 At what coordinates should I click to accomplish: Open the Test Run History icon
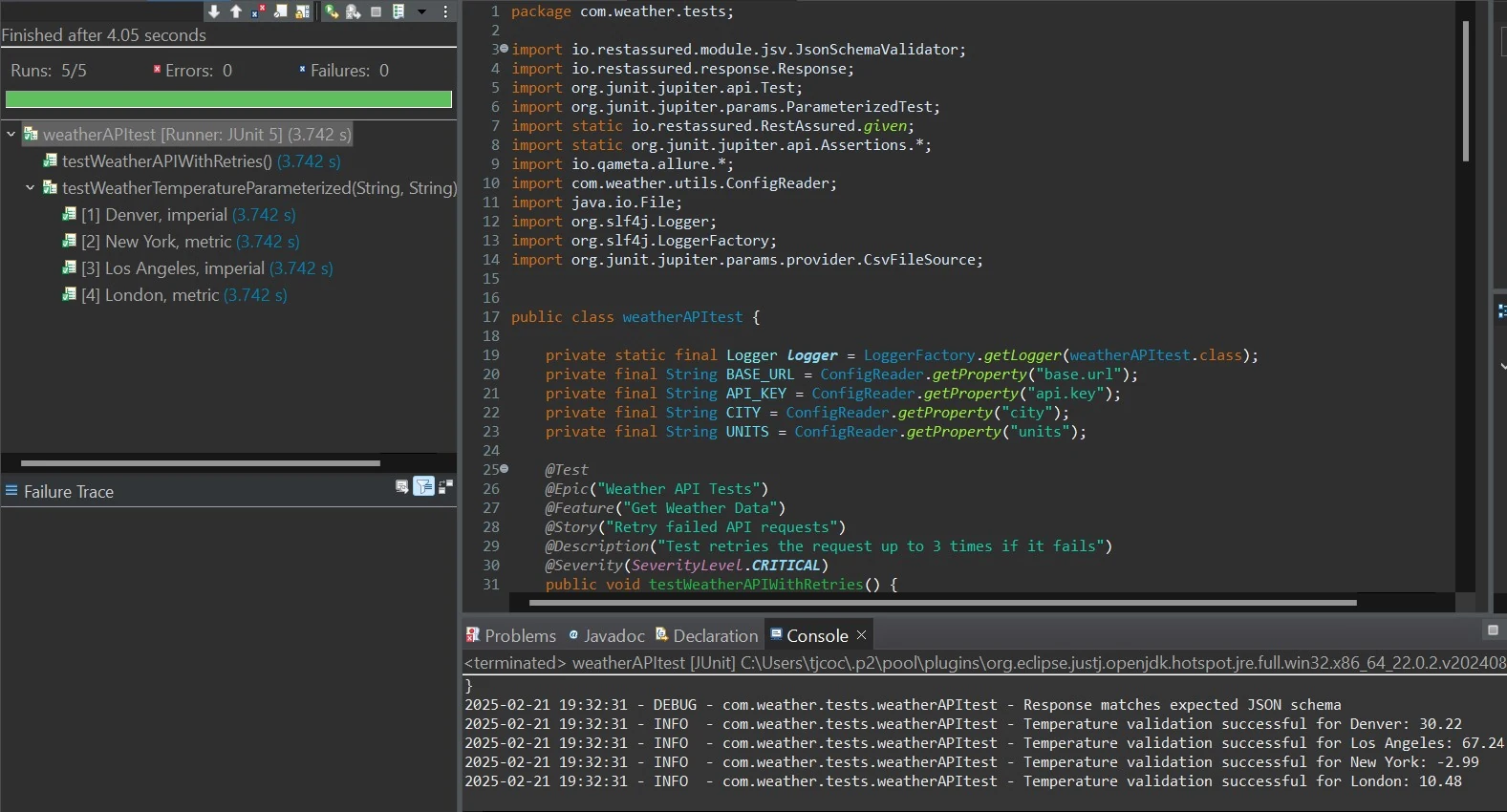pos(399,11)
